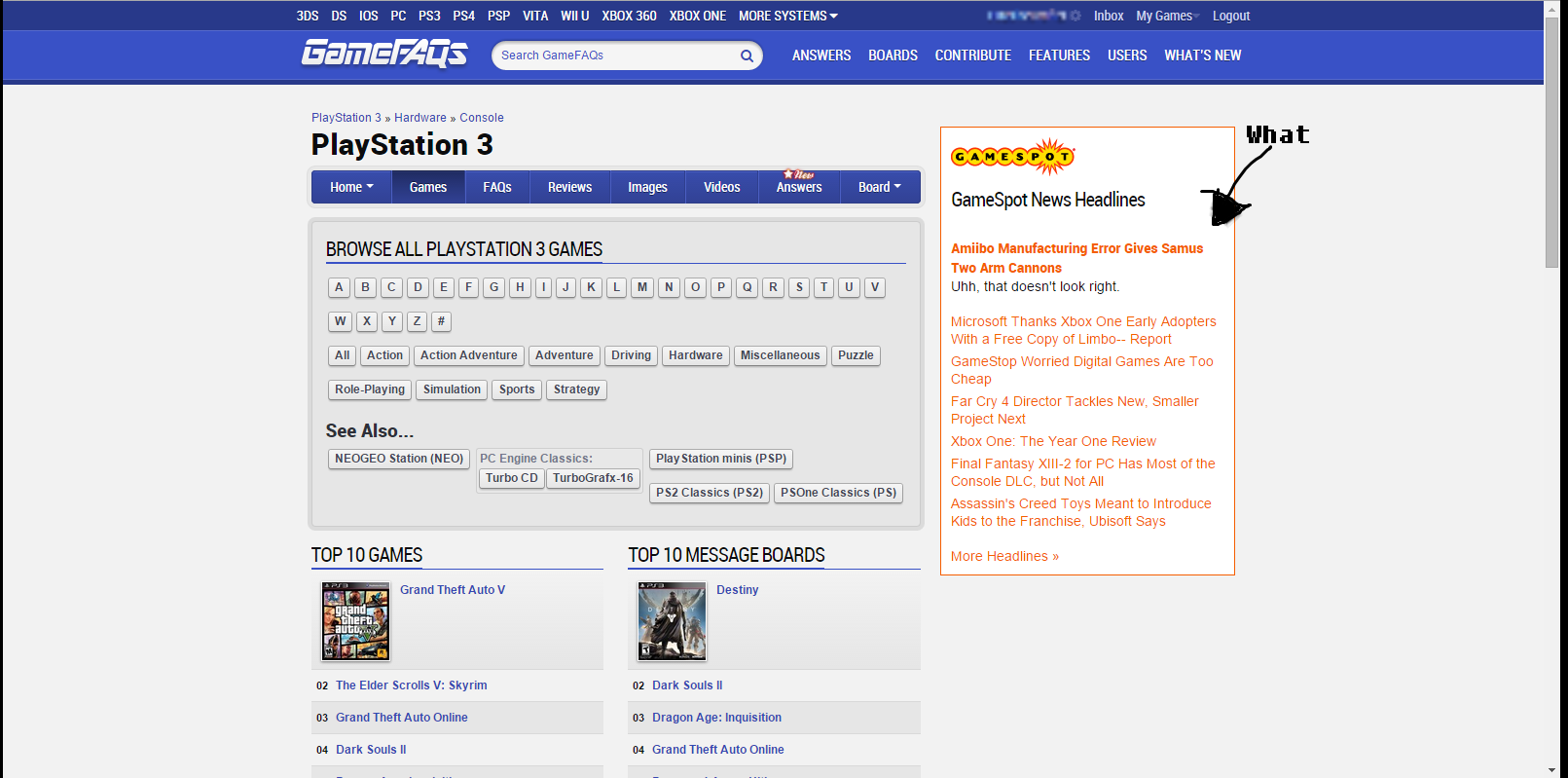Screen dimensions: 1568x778
Task: Click More Headlines link
Action: point(1004,556)
